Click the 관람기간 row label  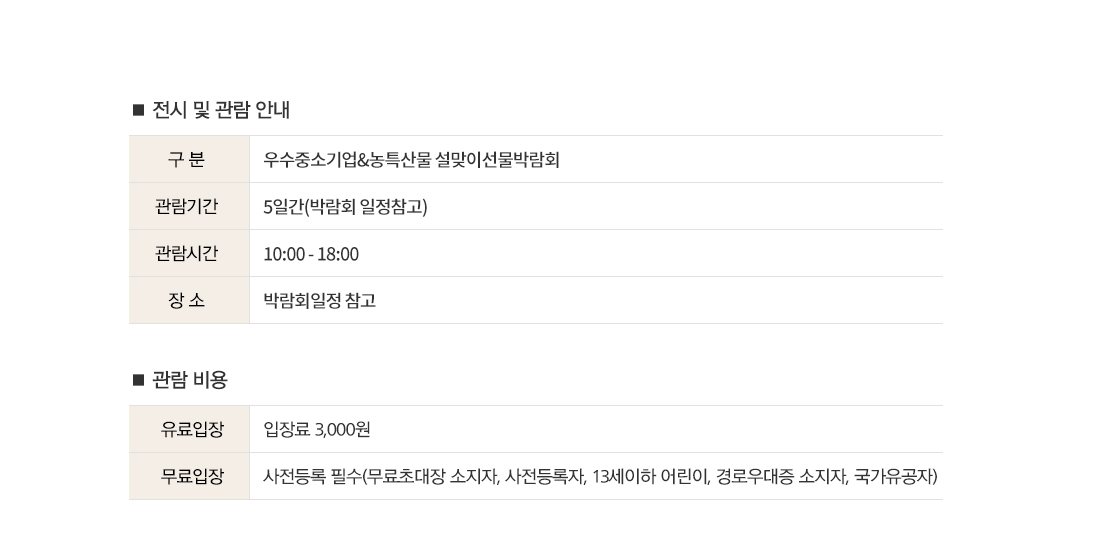tap(187, 207)
